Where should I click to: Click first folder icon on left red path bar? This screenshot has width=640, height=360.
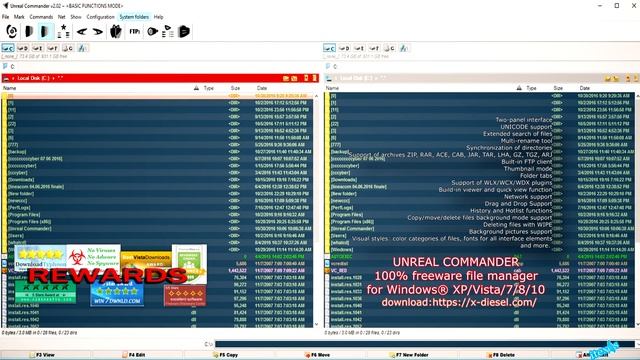[x=286, y=78]
